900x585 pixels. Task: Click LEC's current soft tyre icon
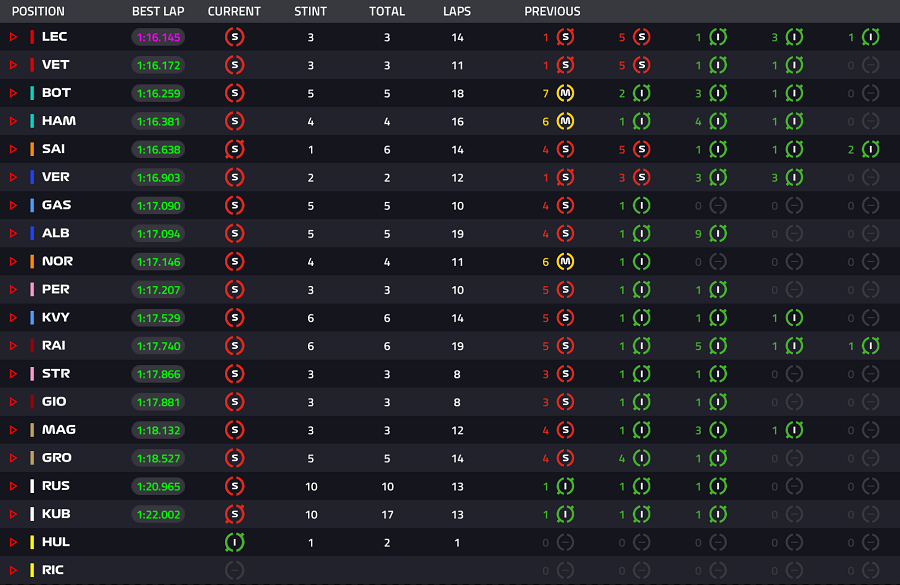[x=234, y=37]
